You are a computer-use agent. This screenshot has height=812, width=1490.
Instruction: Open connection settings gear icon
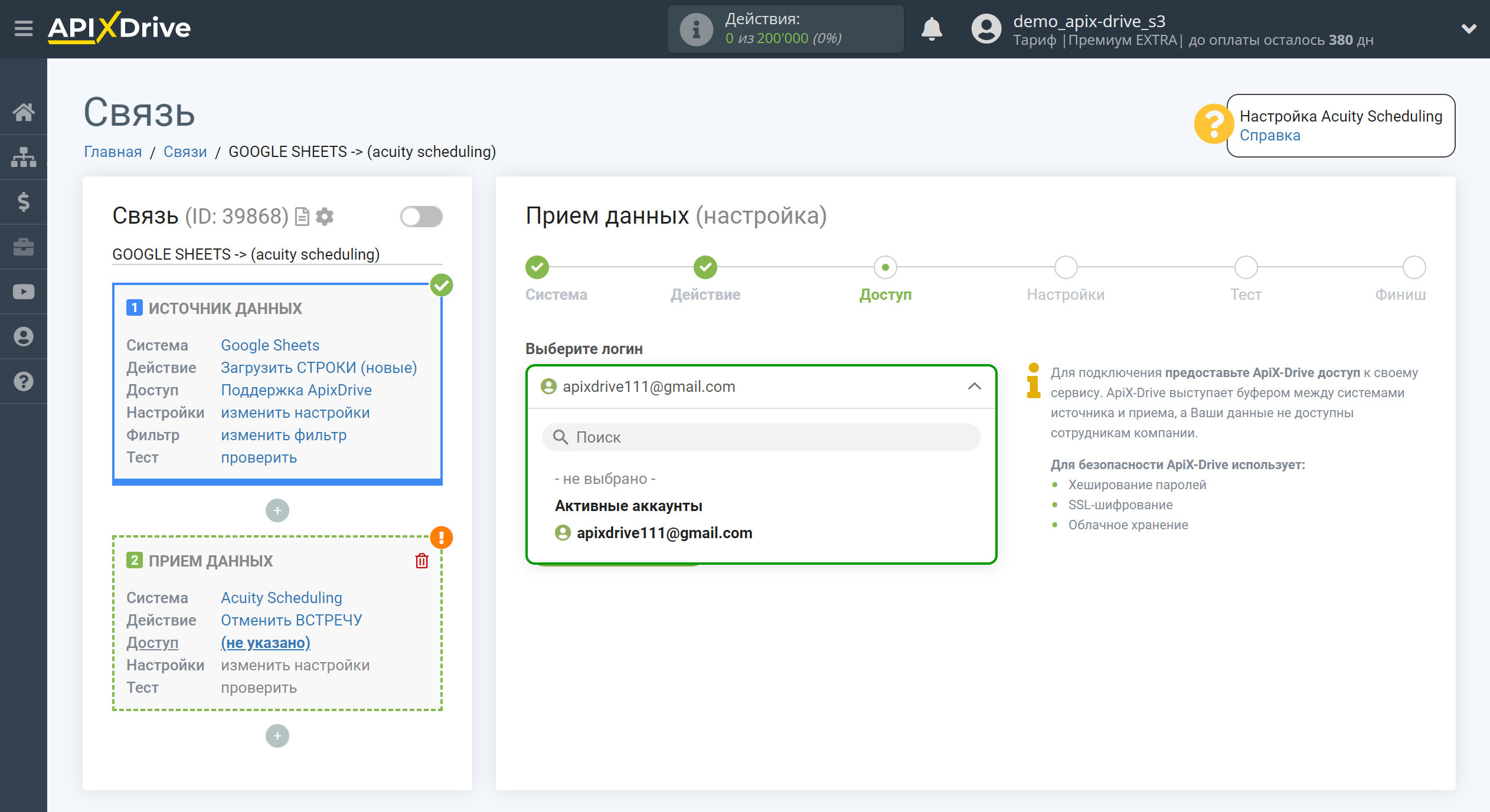tap(325, 217)
